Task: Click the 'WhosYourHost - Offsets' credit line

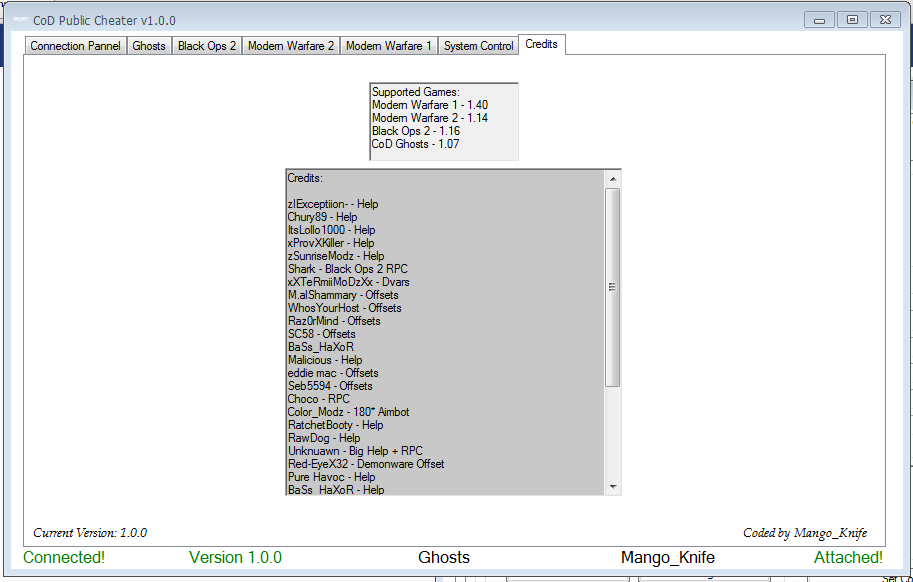Action: click(x=344, y=308)
